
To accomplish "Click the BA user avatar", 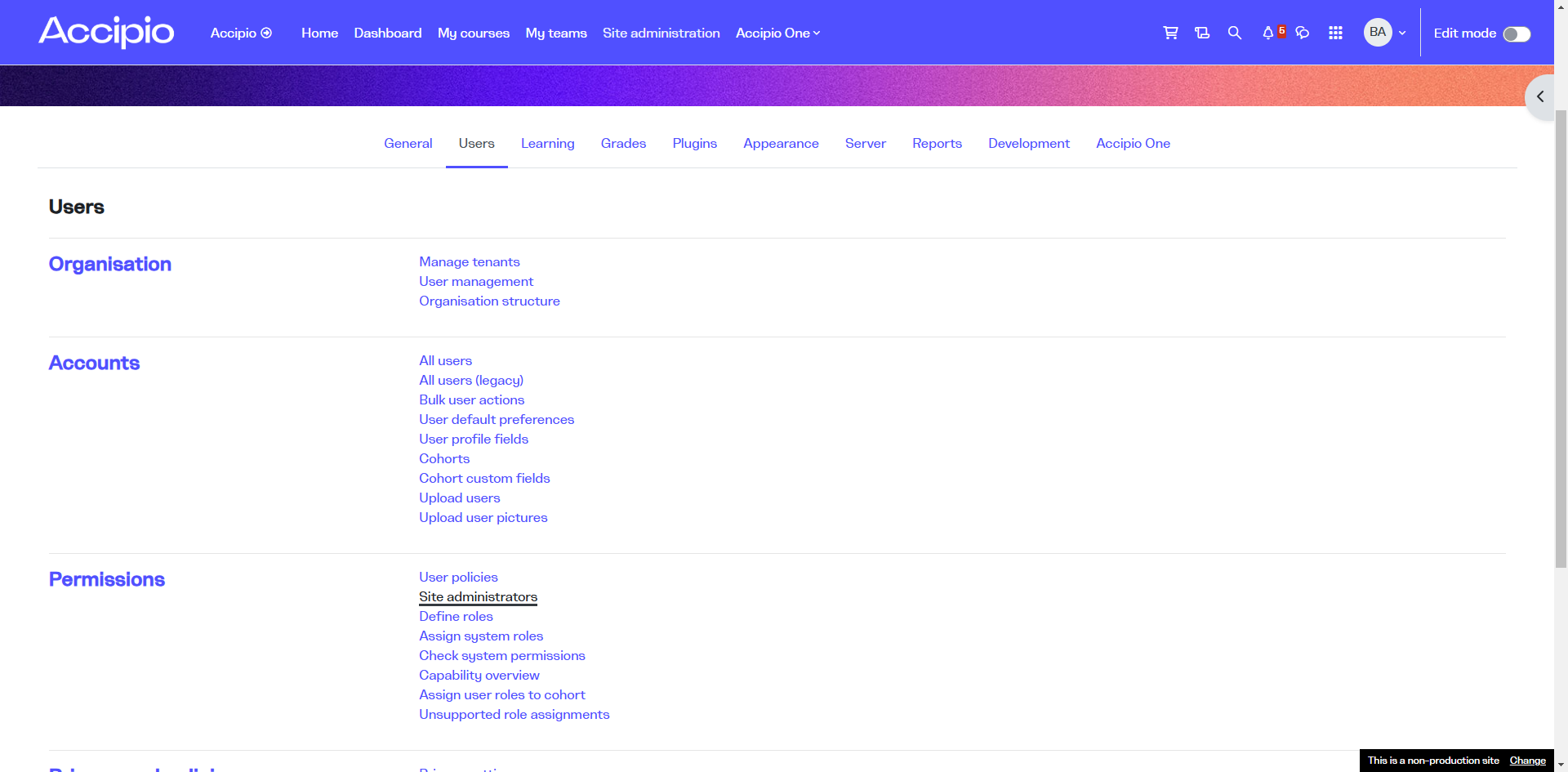I will pos(1378,33).
